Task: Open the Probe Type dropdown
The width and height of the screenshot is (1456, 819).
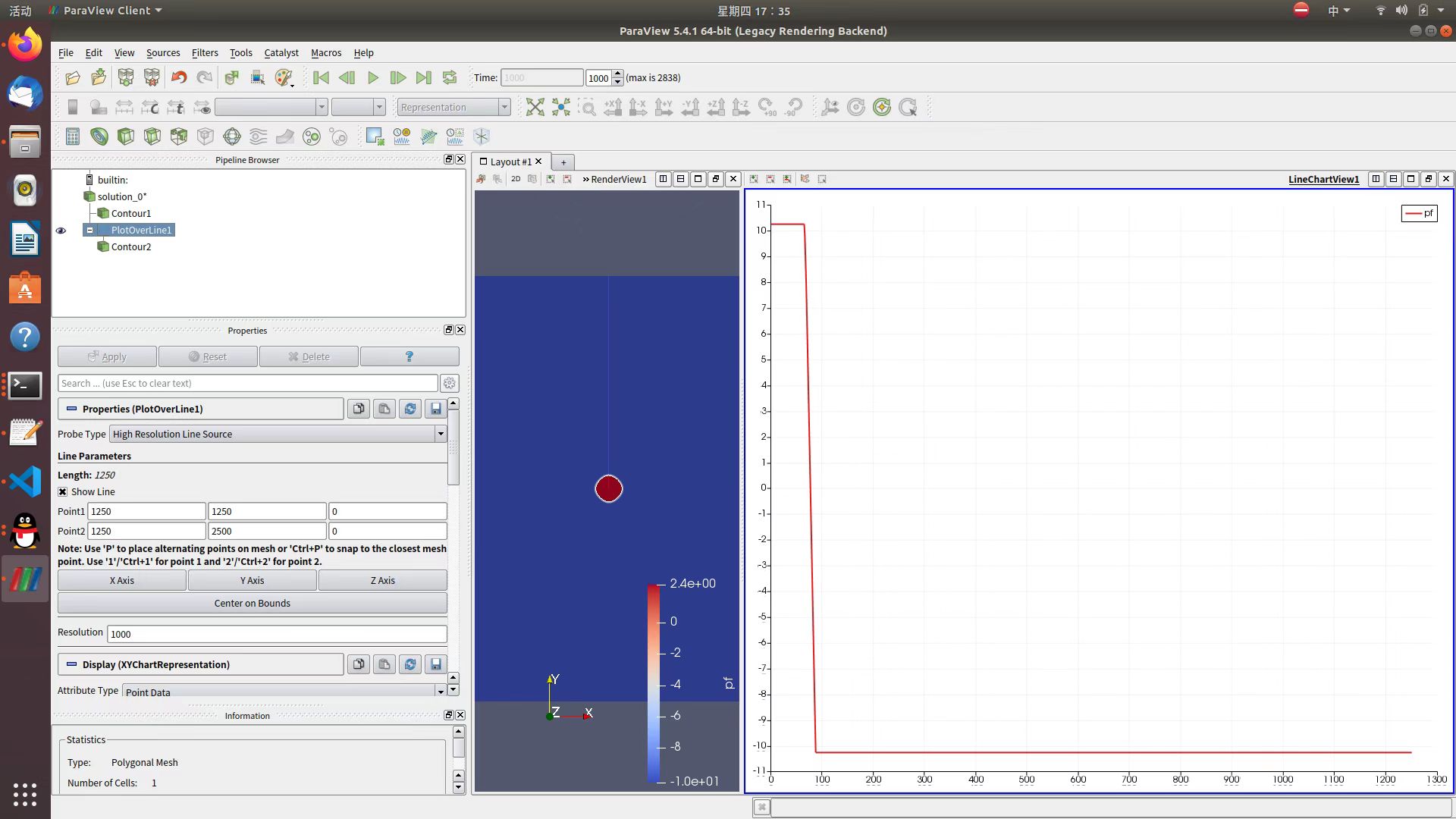Action: tap(278, 434)
